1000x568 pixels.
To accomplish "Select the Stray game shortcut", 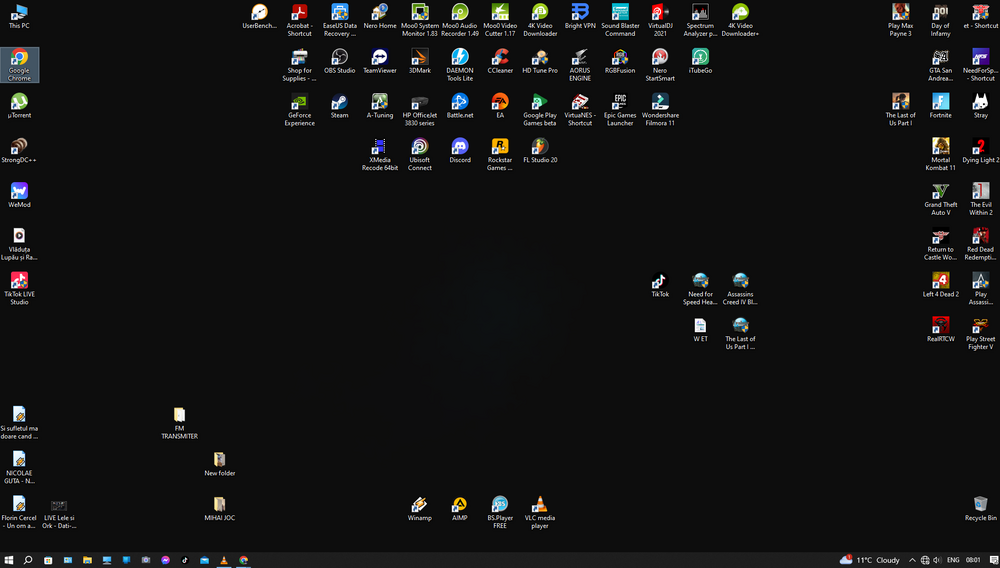I will click(x=980, y=106).
